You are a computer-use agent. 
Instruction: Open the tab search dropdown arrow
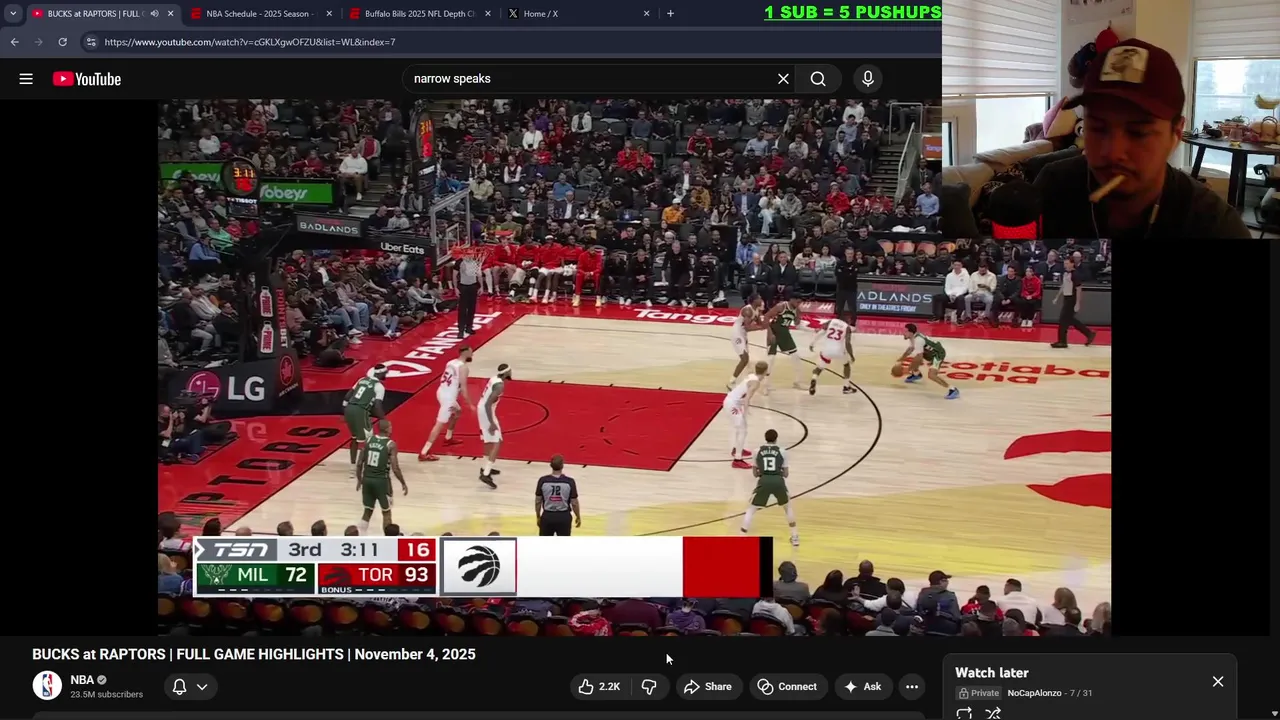13,13
